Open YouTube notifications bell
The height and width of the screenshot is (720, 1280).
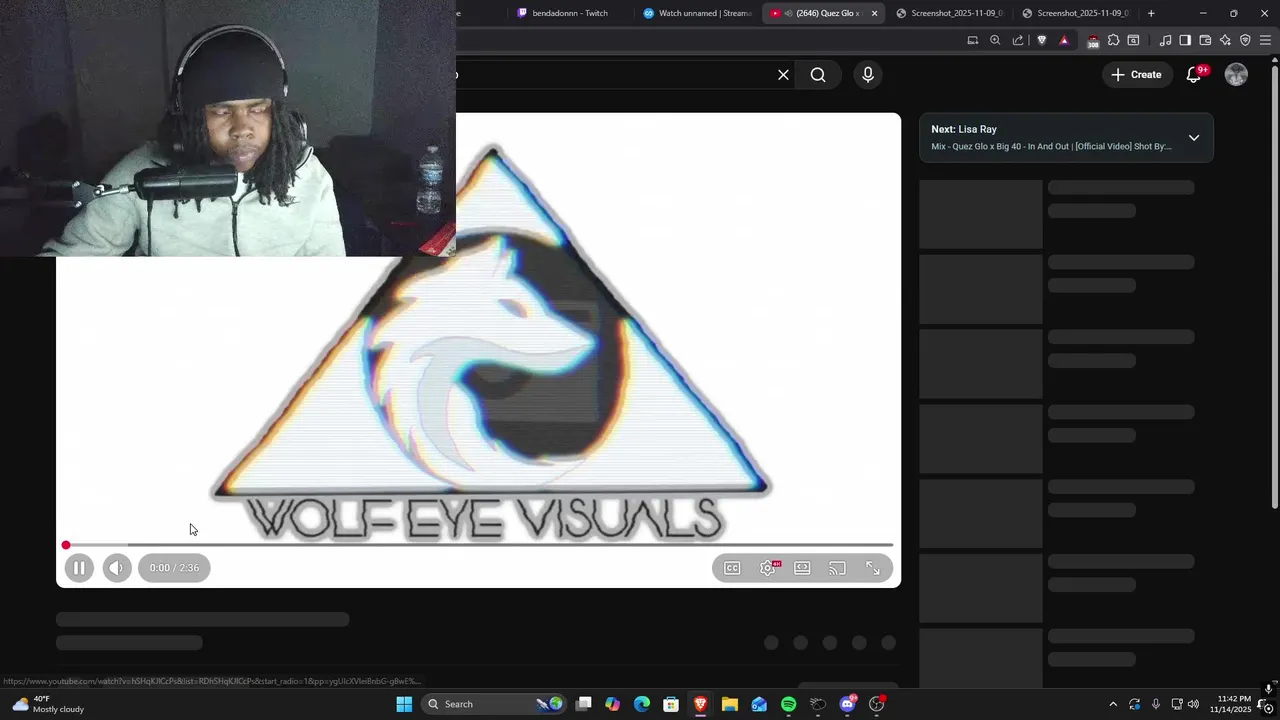tap(1194, 75)
